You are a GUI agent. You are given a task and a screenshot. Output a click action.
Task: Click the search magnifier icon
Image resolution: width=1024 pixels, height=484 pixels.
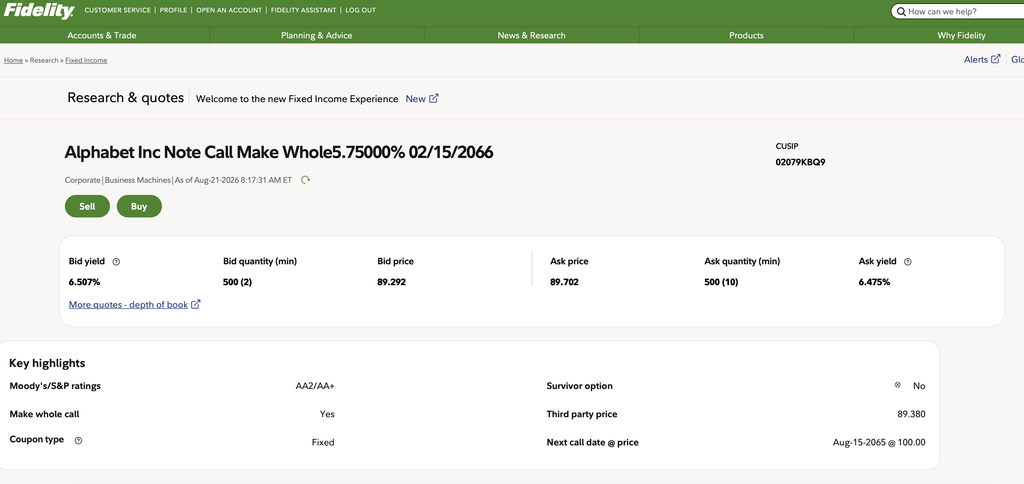(x=901, y=12)
